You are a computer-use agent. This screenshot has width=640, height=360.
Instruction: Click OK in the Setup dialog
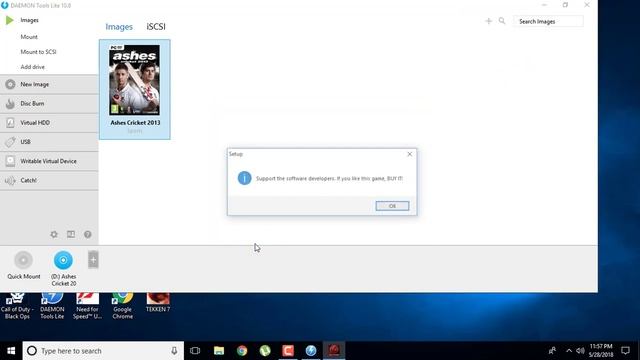point(392,206)
